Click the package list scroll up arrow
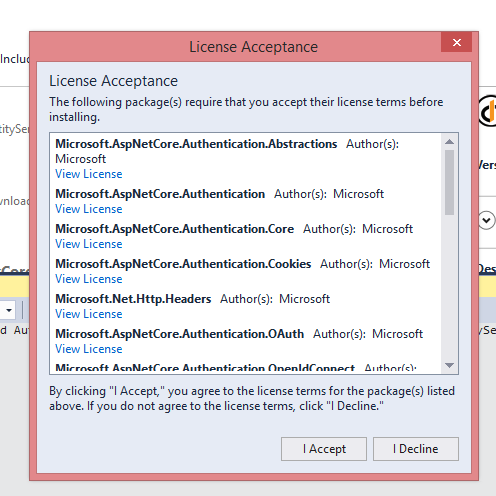 tap(449, 142)
